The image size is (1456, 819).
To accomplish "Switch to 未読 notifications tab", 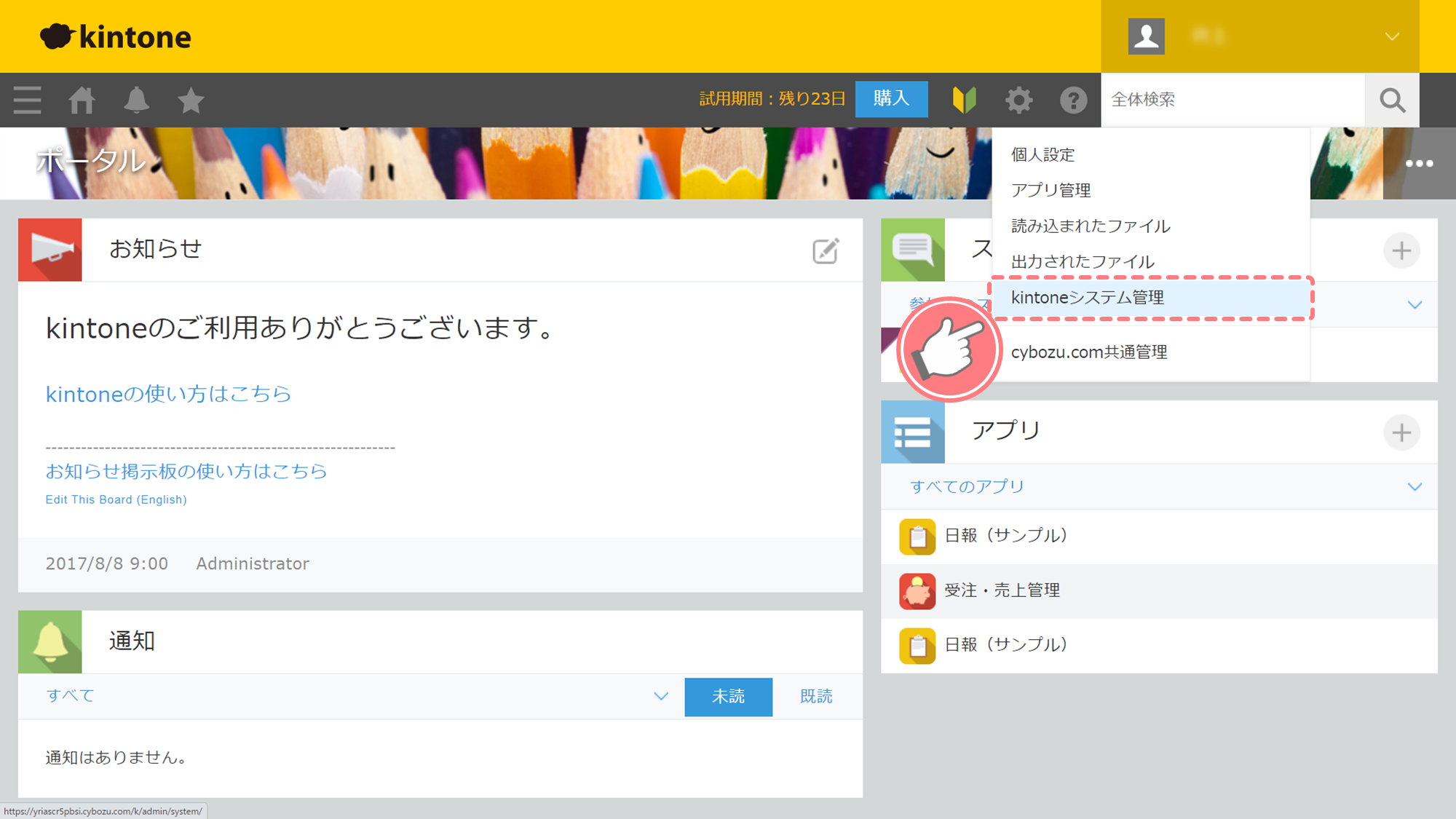I will 728,697.
